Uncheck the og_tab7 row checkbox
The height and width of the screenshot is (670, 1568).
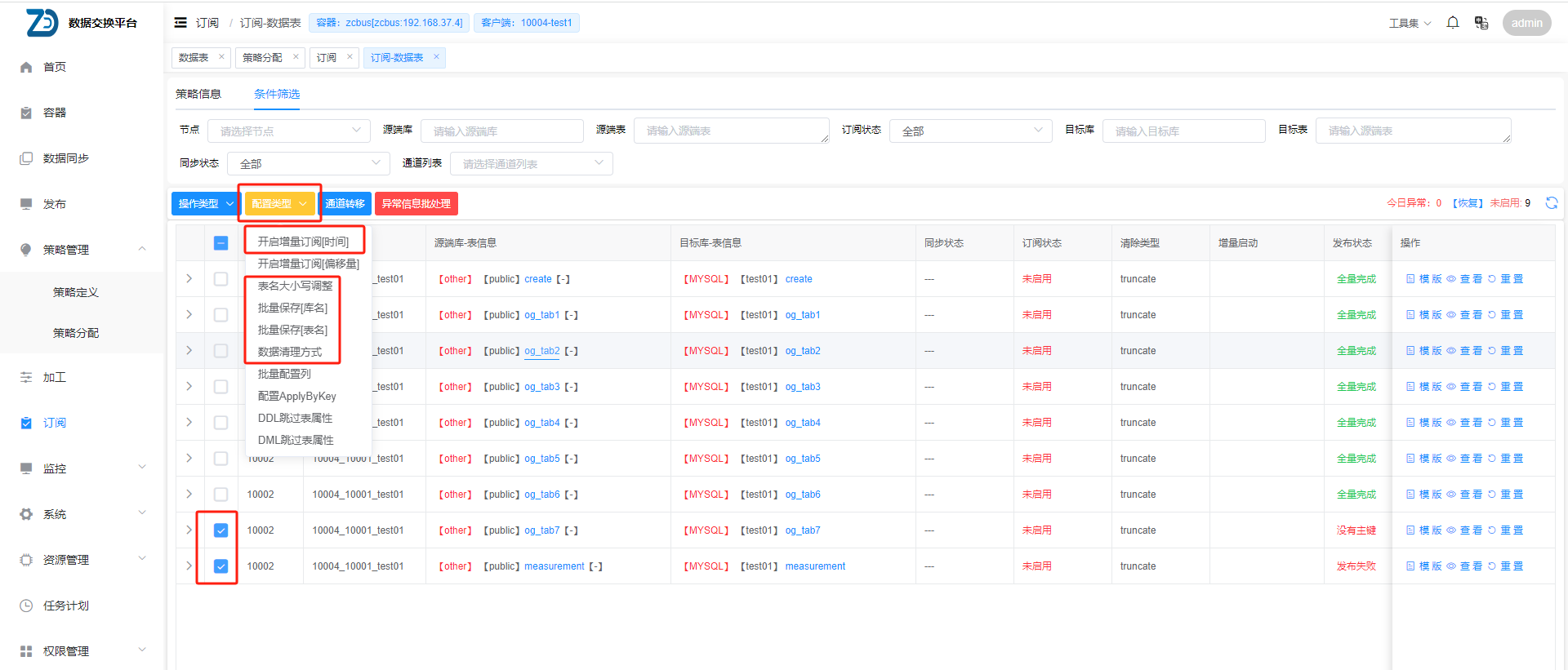[x=220, y=530]
